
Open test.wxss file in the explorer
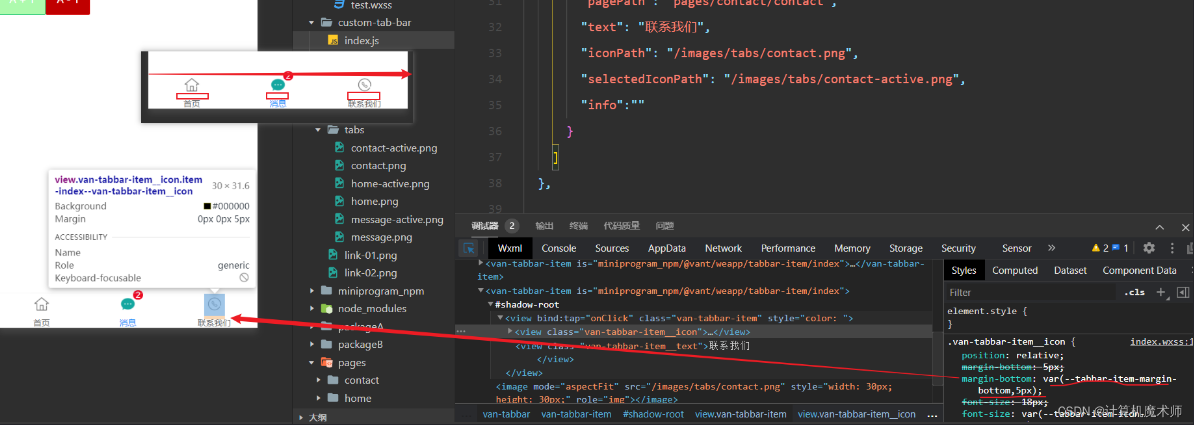point(371,5)
